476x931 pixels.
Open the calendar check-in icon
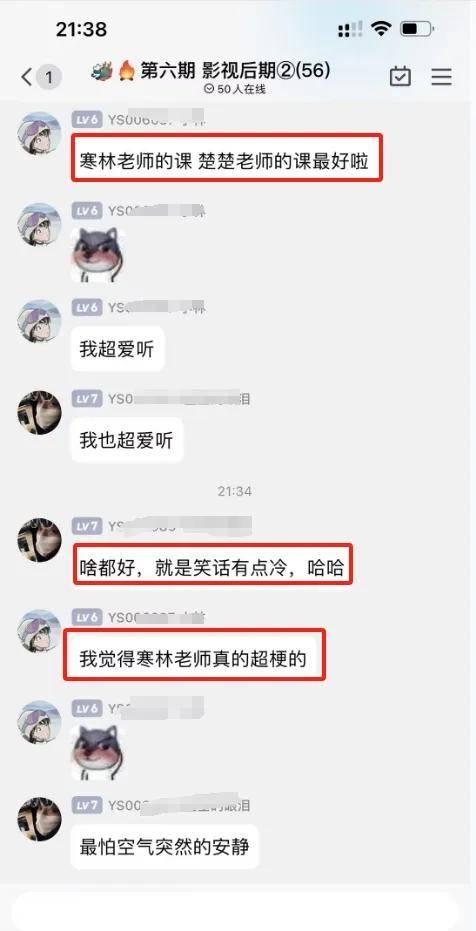400,77
